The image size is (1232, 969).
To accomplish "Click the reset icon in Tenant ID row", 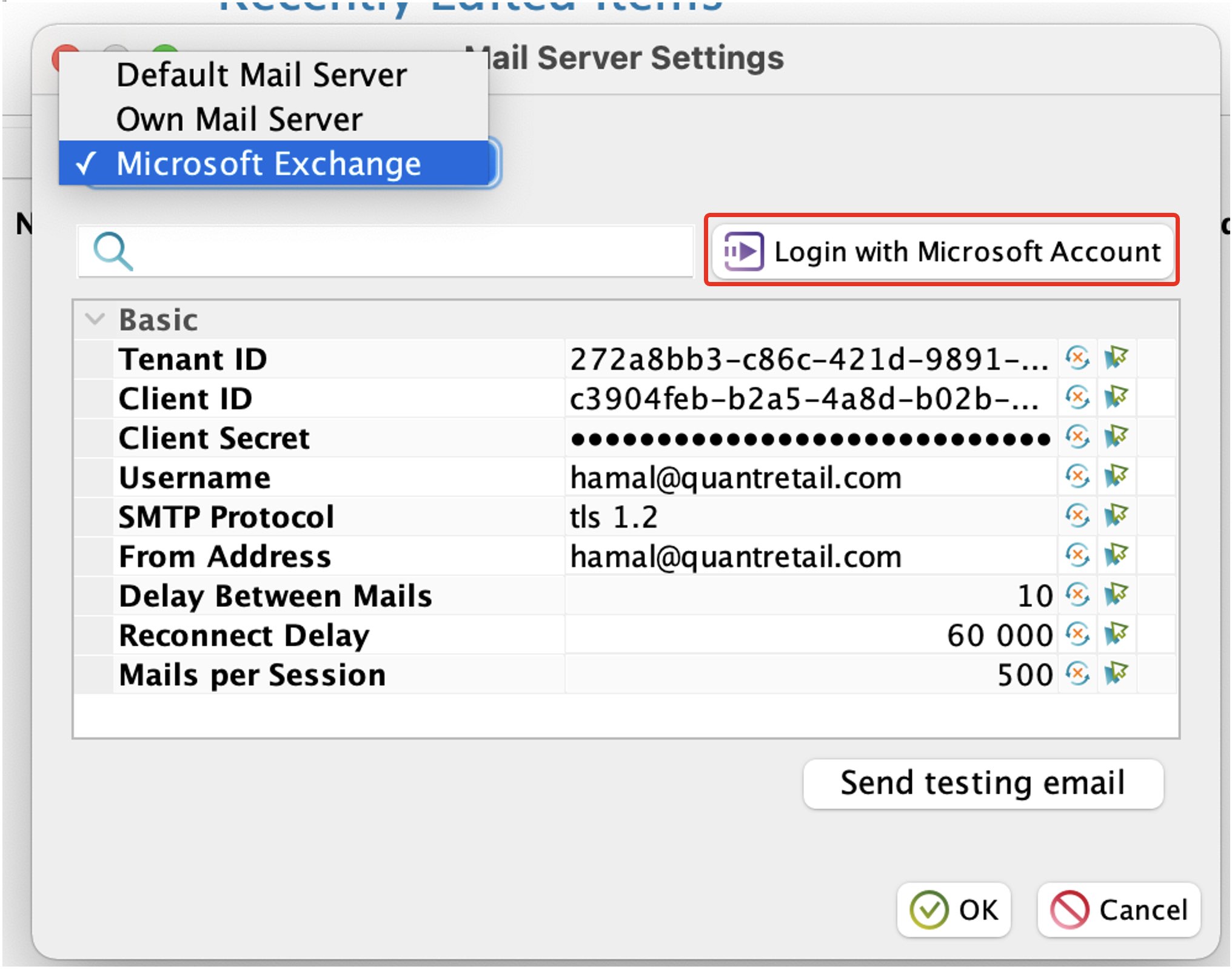I will pos(1077,358).
